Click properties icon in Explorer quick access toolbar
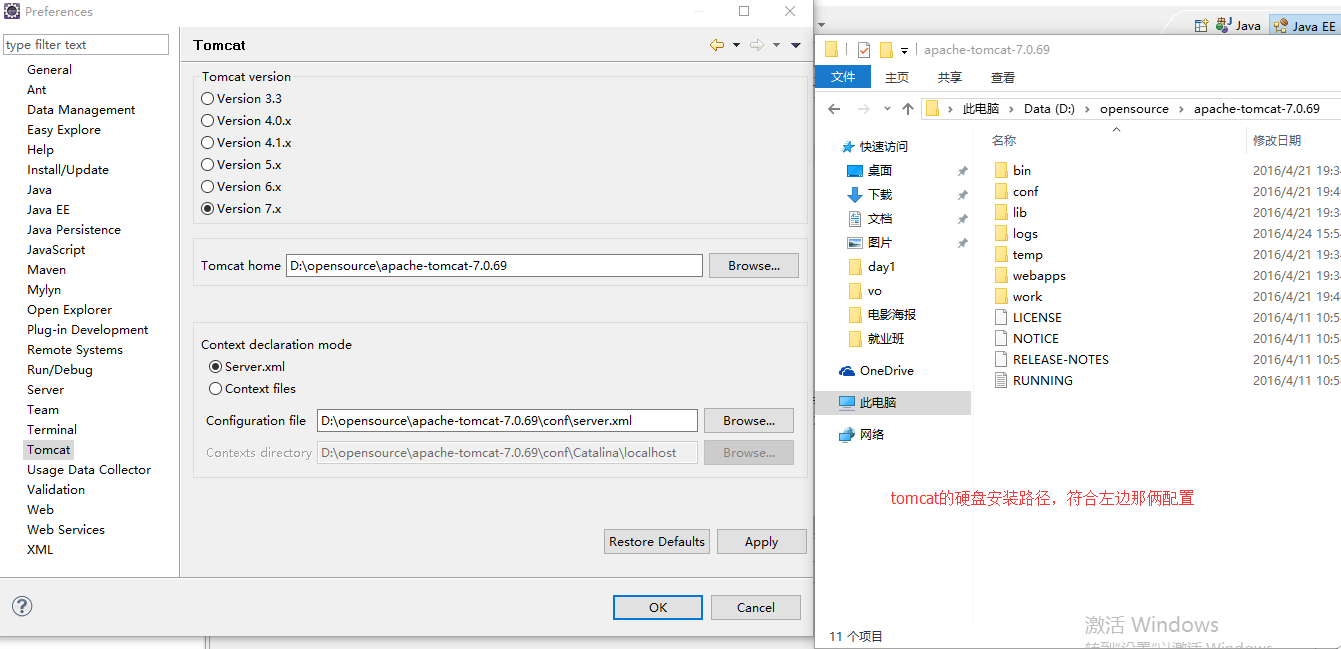Viewport: 1341px width, 649px height. [864, 50]
